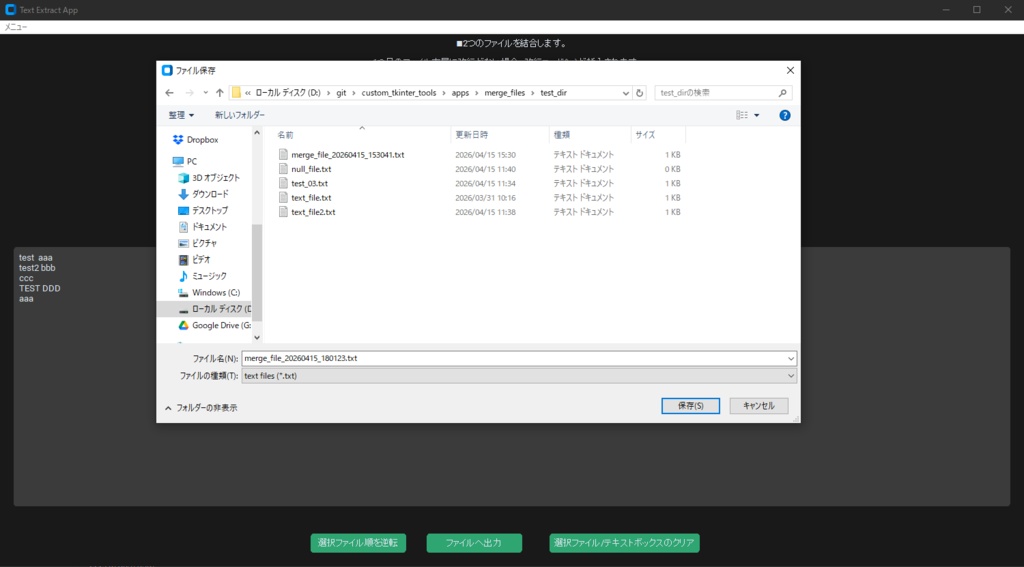
Task: Click 選択ファイル/テキストボックスのクリア button
Action: [x=624, y=543]
